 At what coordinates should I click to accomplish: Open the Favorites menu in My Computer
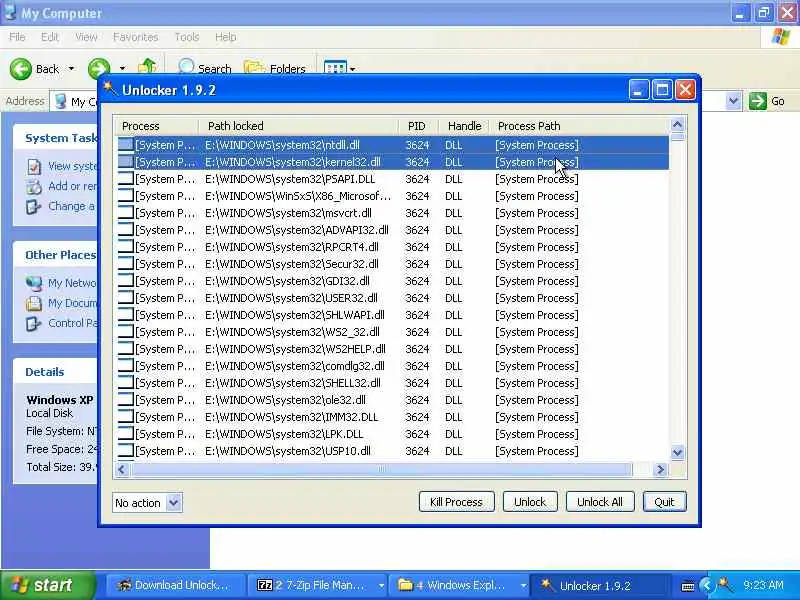[135, 37]
